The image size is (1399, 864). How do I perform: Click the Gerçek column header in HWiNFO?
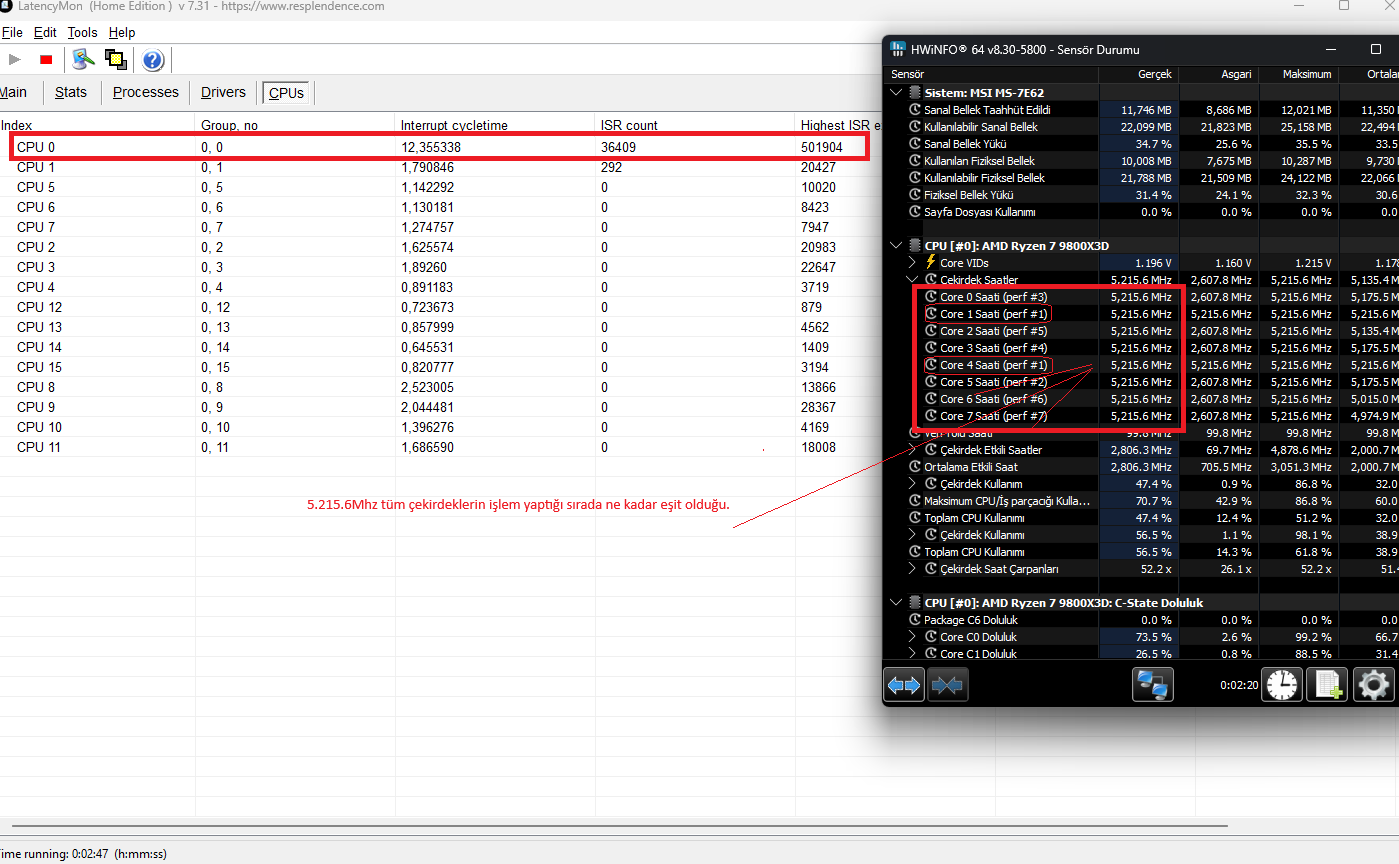click(1138, 74)
